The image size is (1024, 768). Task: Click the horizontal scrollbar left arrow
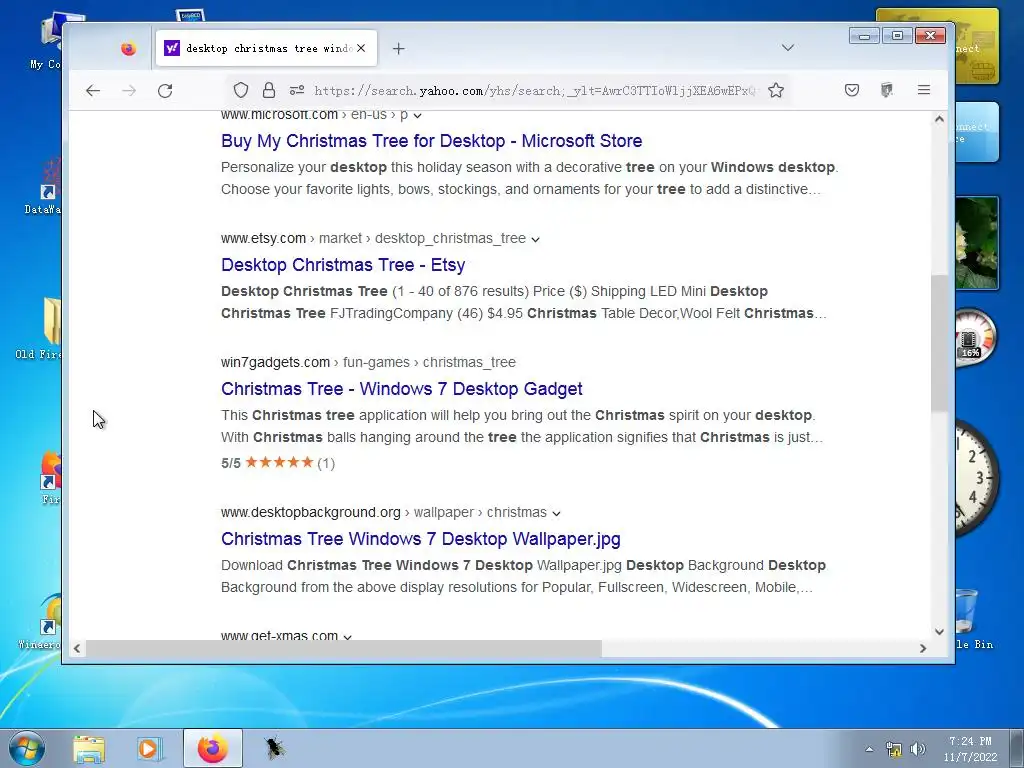pos(77,648)
